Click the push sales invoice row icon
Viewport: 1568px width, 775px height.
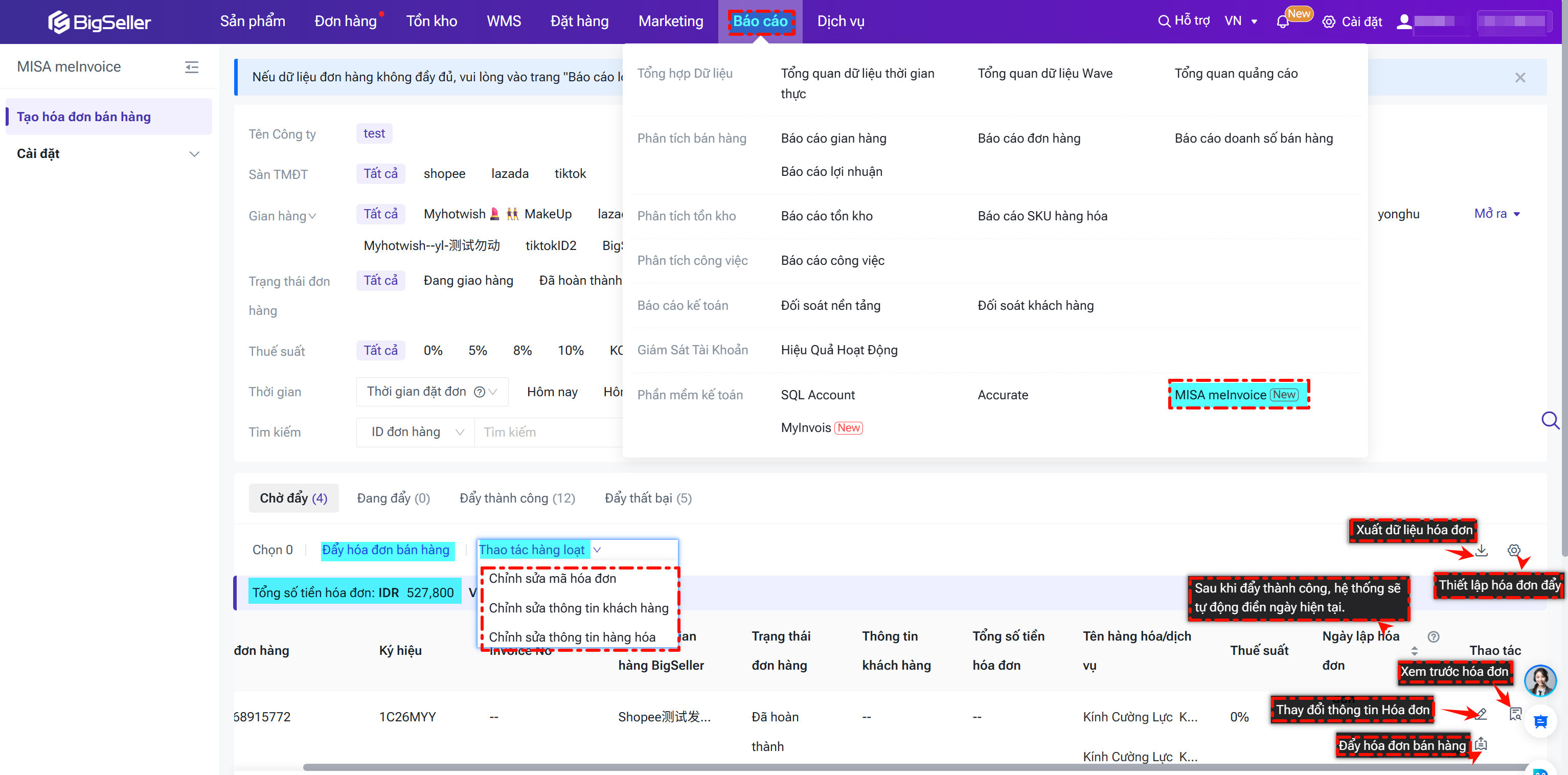coord(1481,744)
